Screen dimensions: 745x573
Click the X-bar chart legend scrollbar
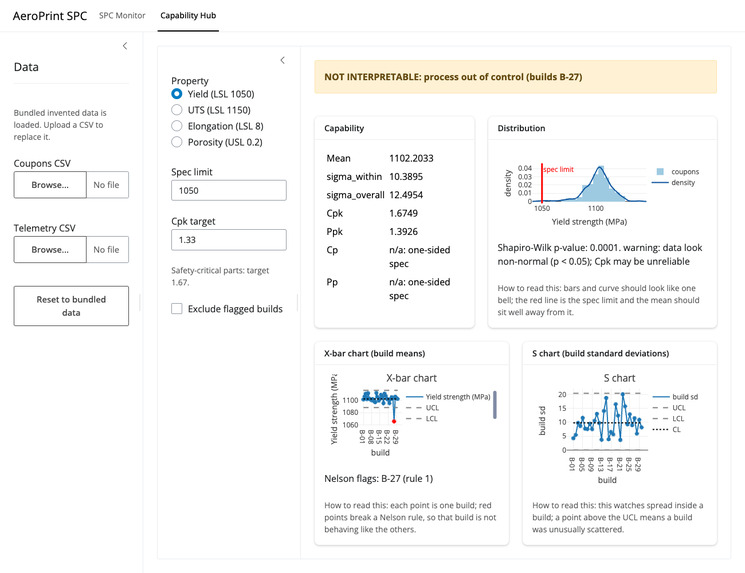tap(495, 405)
